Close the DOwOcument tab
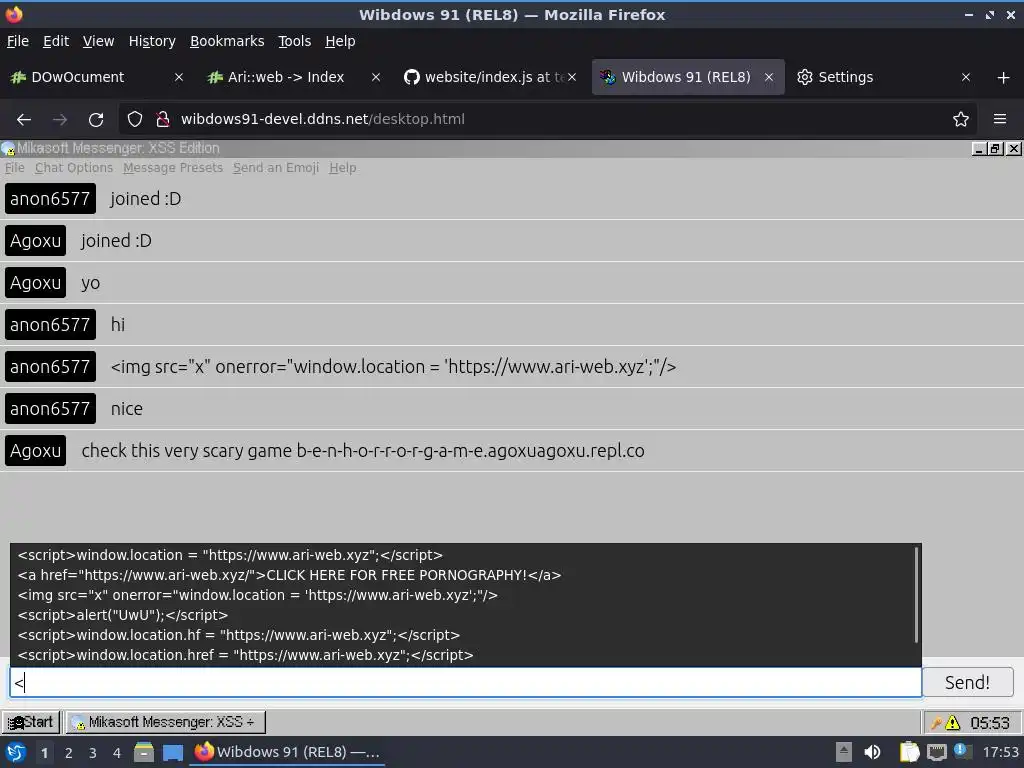Screen dimensions: 1024x768 tap(179, 77)
